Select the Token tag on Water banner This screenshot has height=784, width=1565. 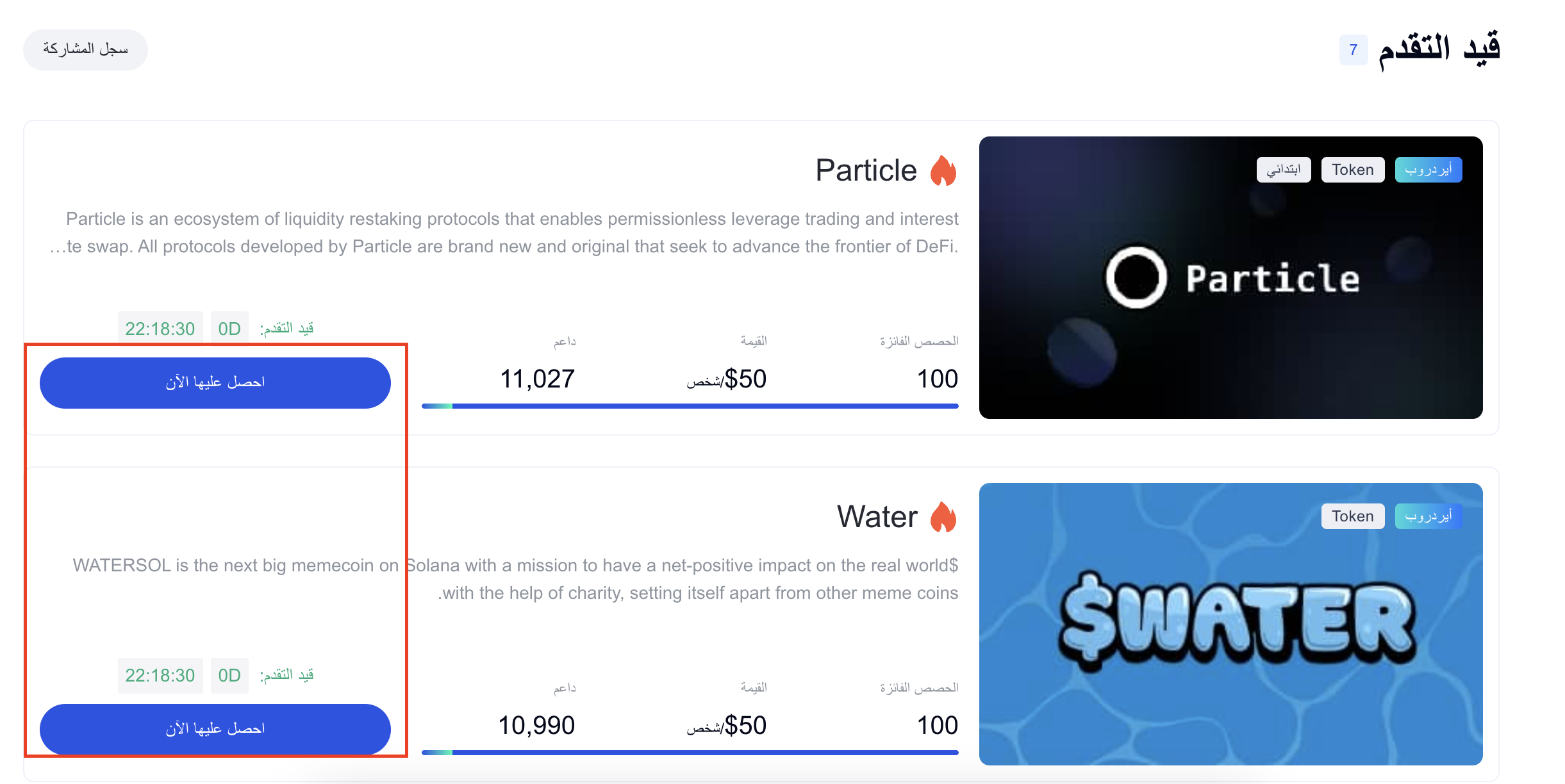1352,516
